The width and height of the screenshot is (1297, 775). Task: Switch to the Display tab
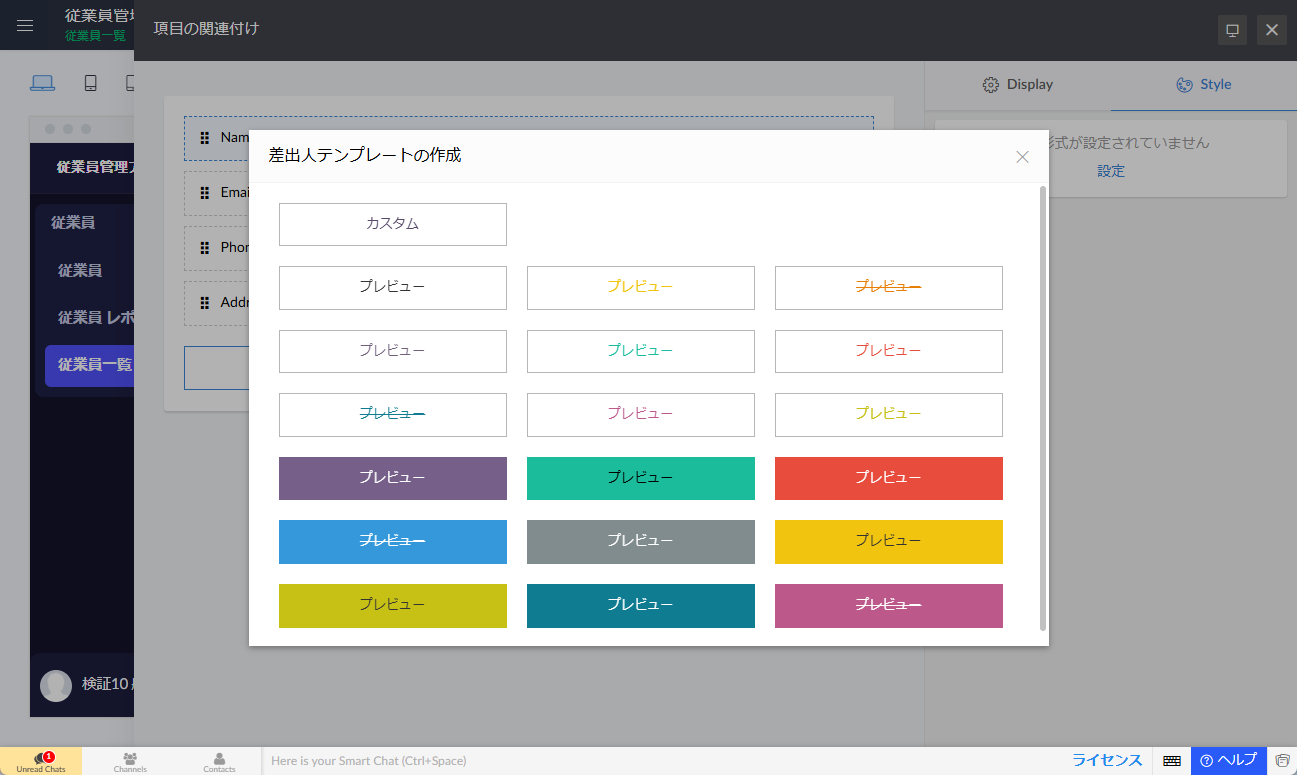pos(1017,84)
